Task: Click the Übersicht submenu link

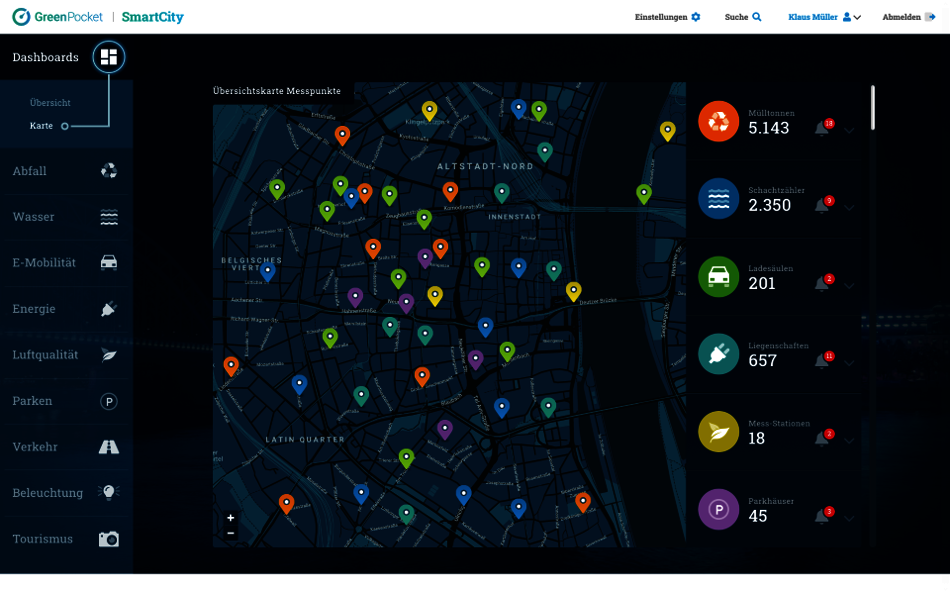Action: pyautogui.click(x=50, y=103)
